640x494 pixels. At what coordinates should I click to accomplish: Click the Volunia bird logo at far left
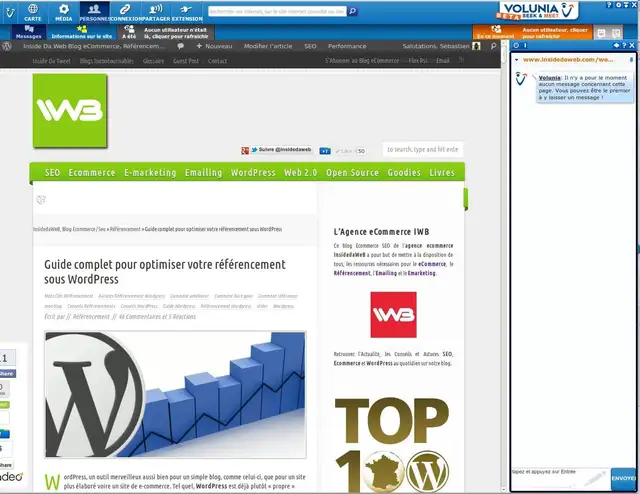[10, 12]
